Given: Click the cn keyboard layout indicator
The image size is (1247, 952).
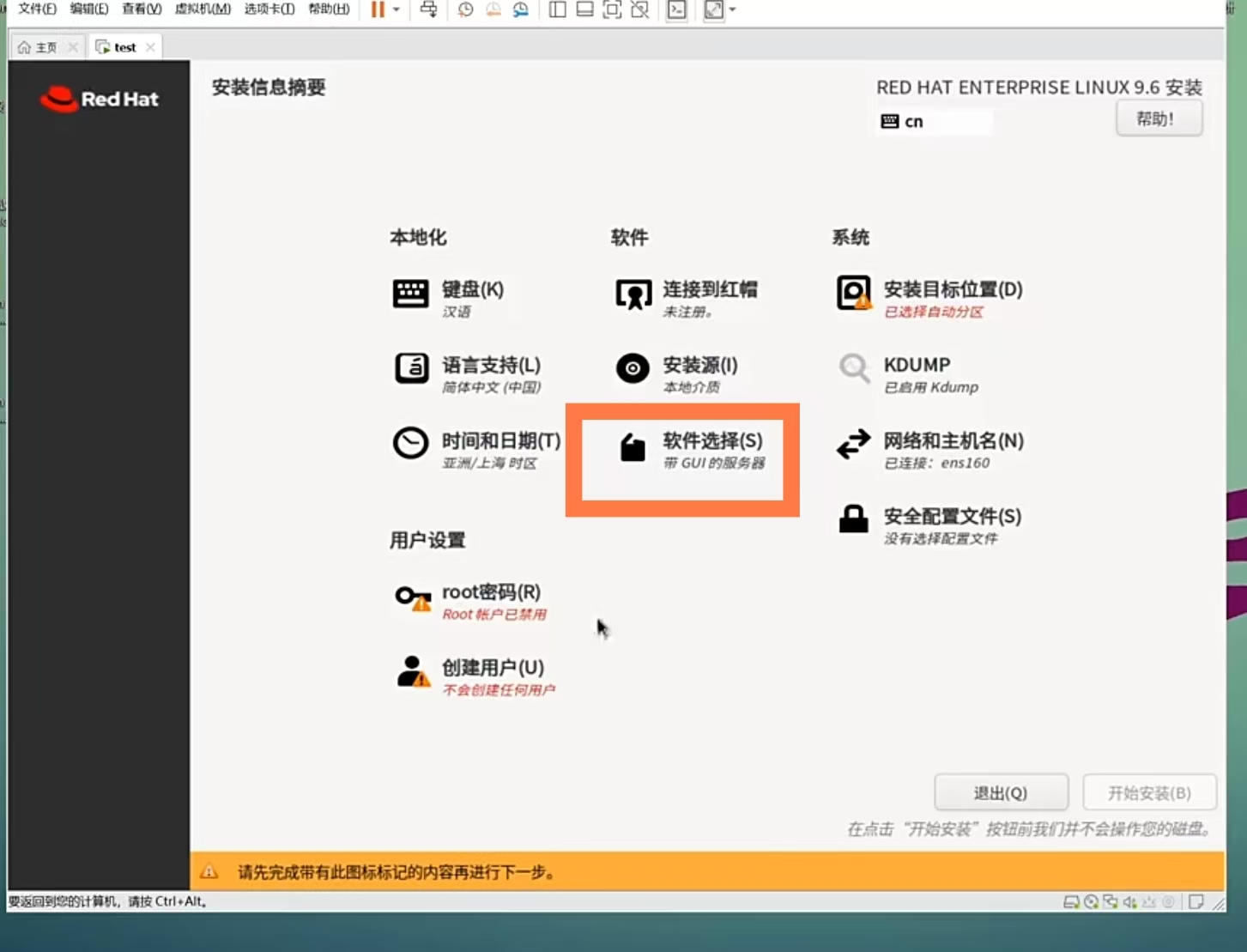Looking at the screenshot, I should tap(935, 121).
